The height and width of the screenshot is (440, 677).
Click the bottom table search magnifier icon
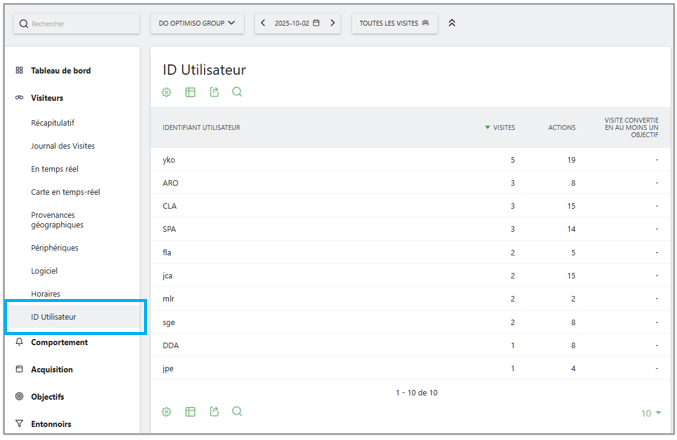point(237,411)
